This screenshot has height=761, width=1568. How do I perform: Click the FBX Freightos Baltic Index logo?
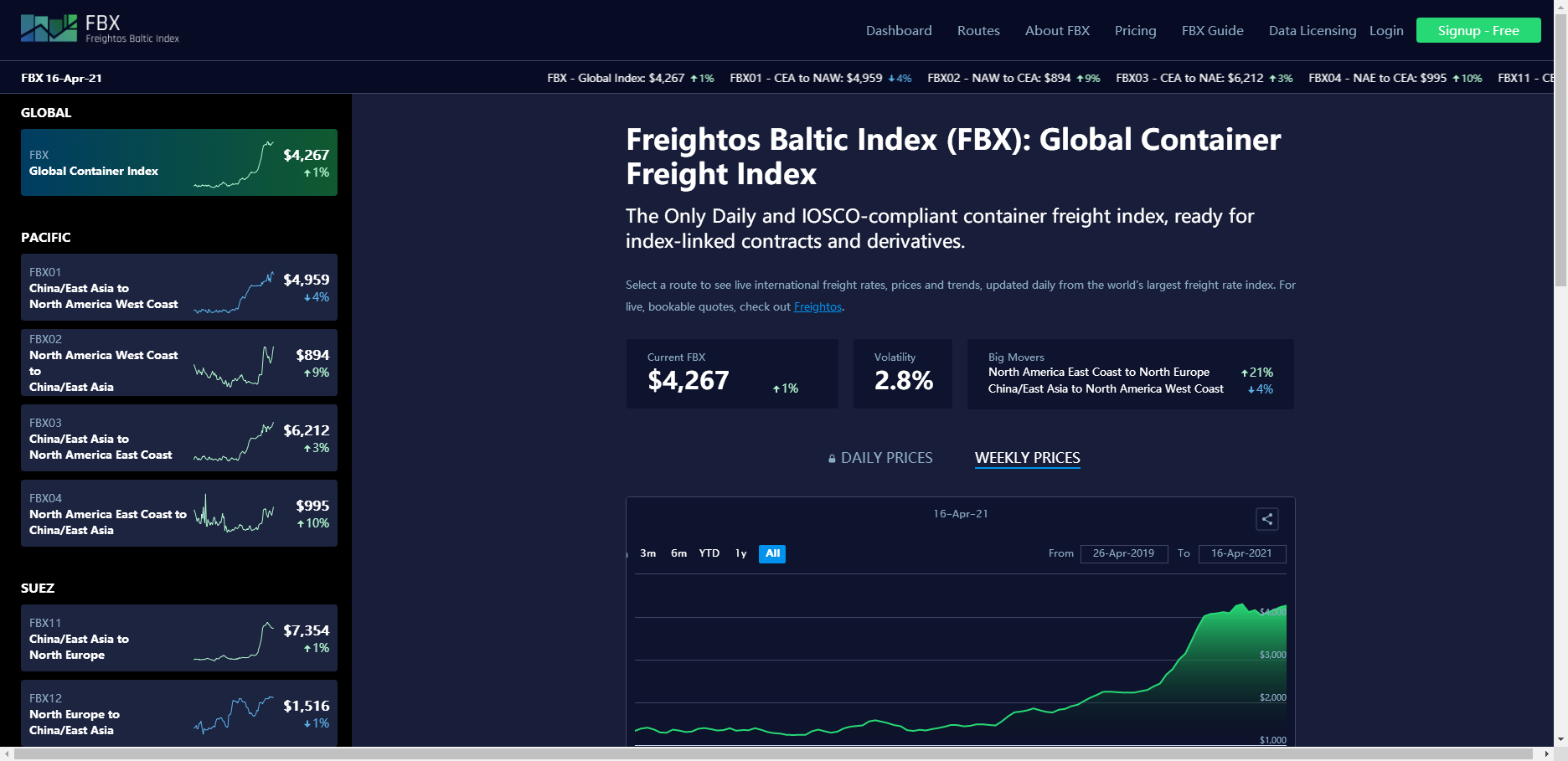click(x=100, y=28)
